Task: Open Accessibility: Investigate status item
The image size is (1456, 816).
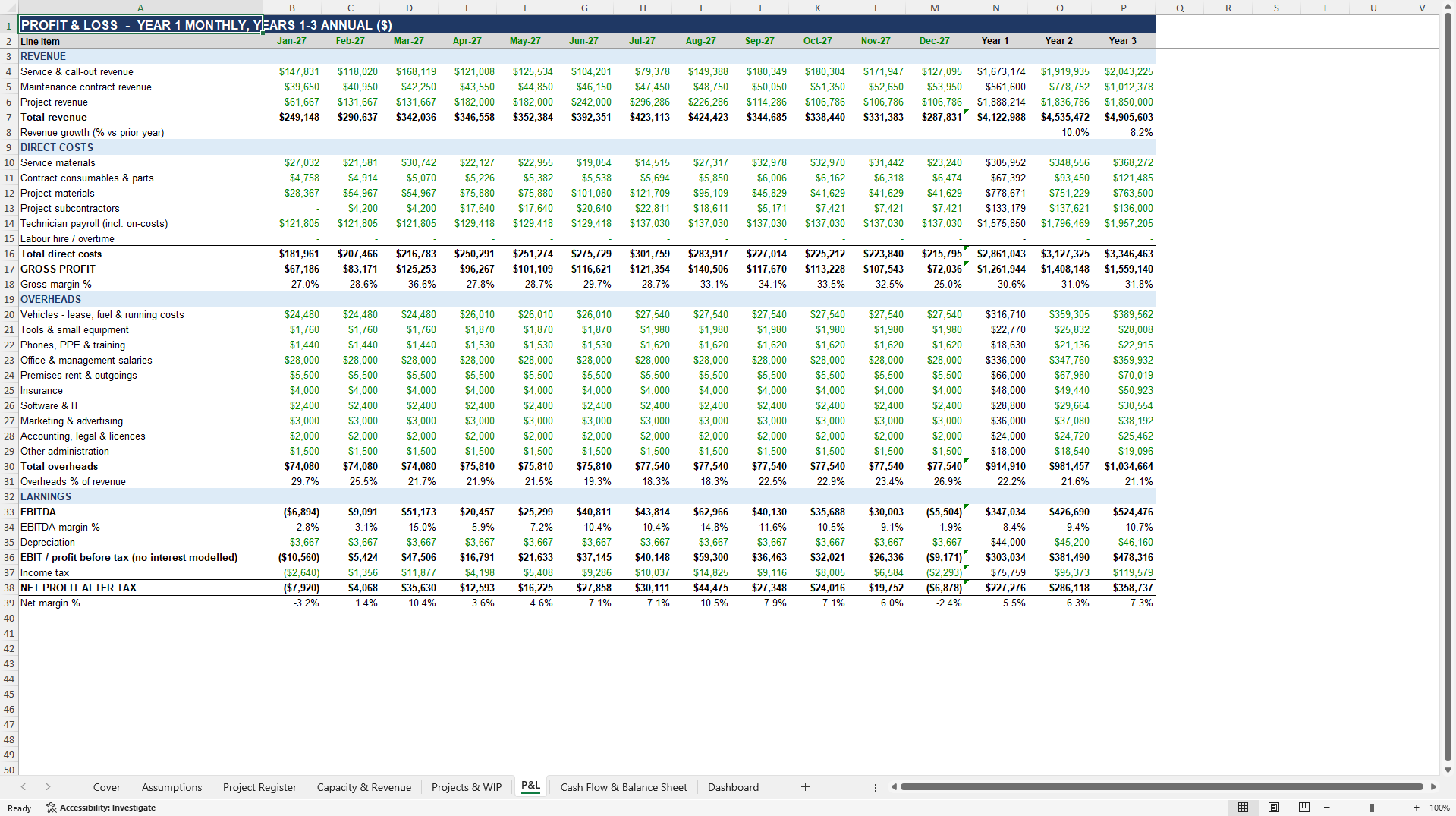Action: (x=101, y=808)
